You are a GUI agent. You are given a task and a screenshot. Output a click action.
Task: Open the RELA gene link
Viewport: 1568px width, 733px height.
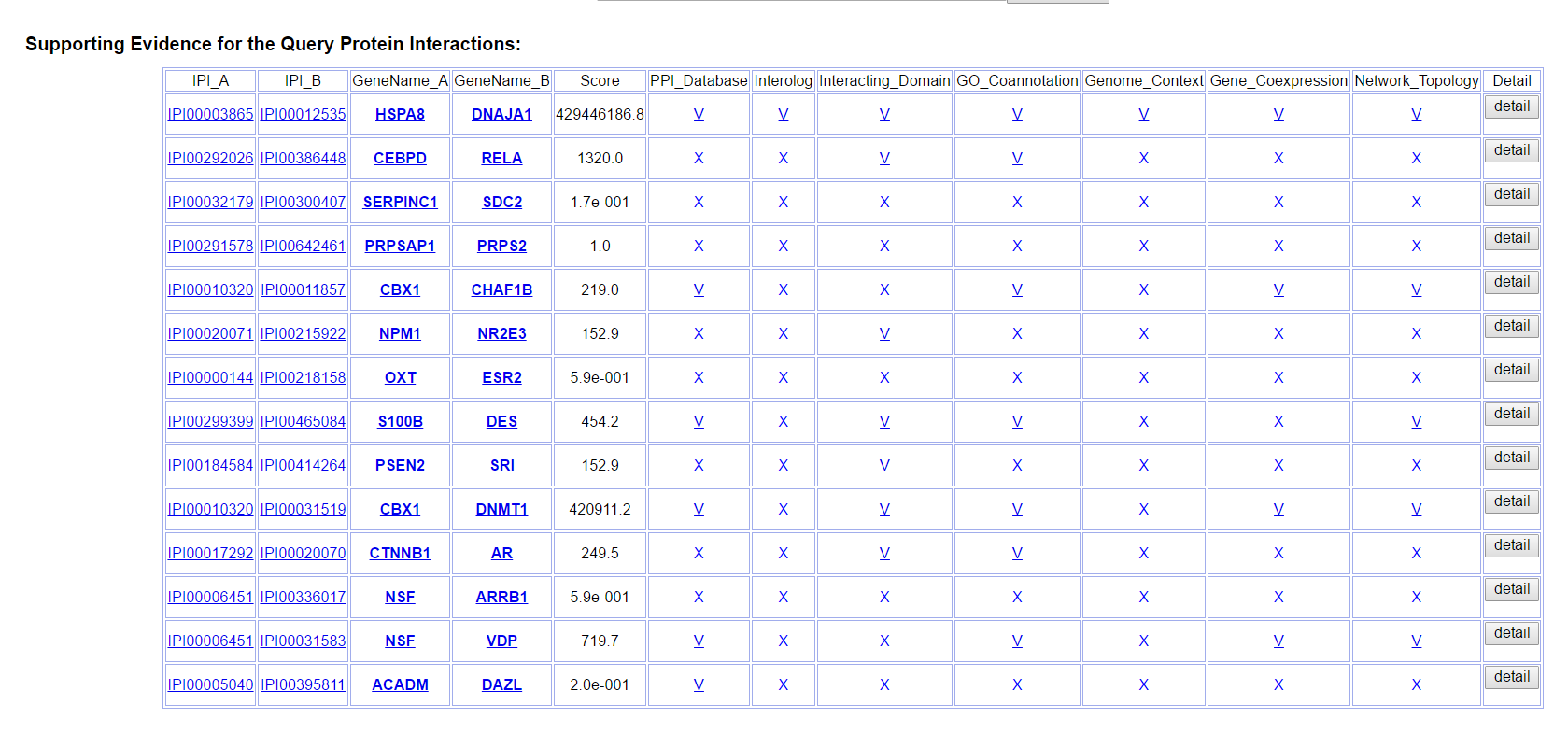(501, 158)
